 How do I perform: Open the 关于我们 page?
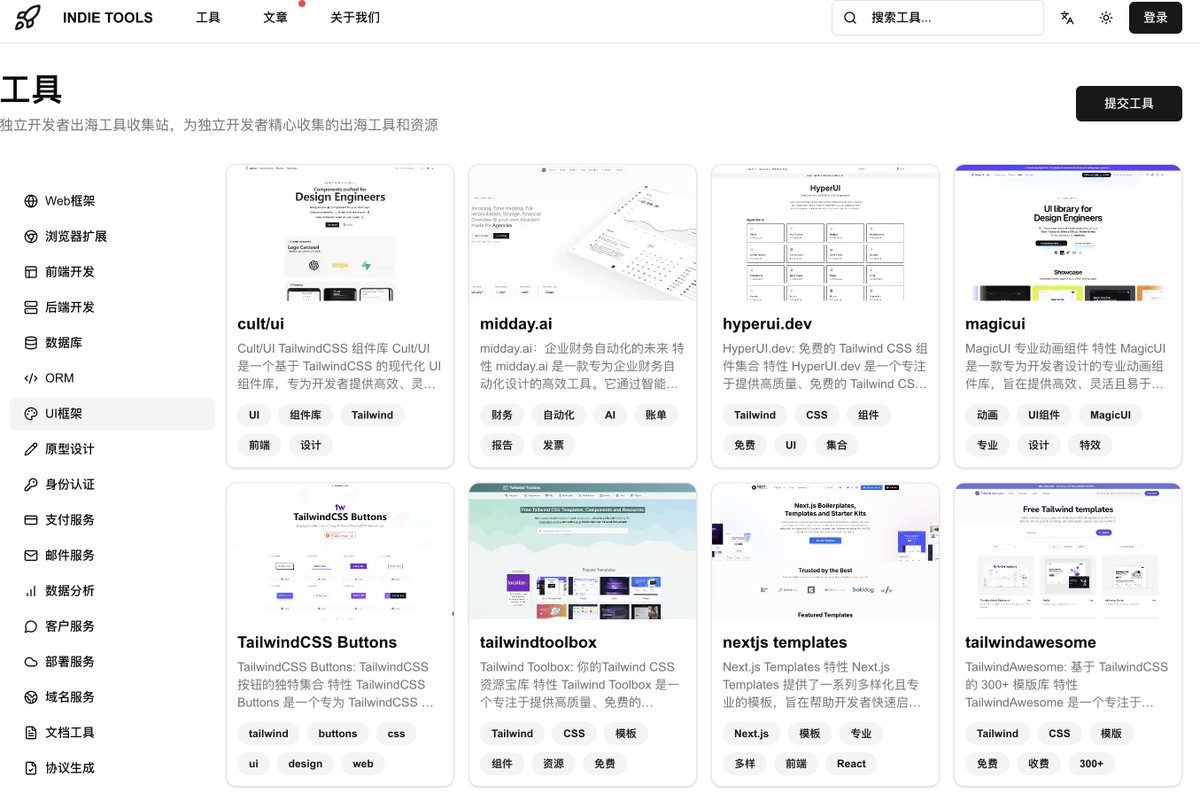pos(355,17)
